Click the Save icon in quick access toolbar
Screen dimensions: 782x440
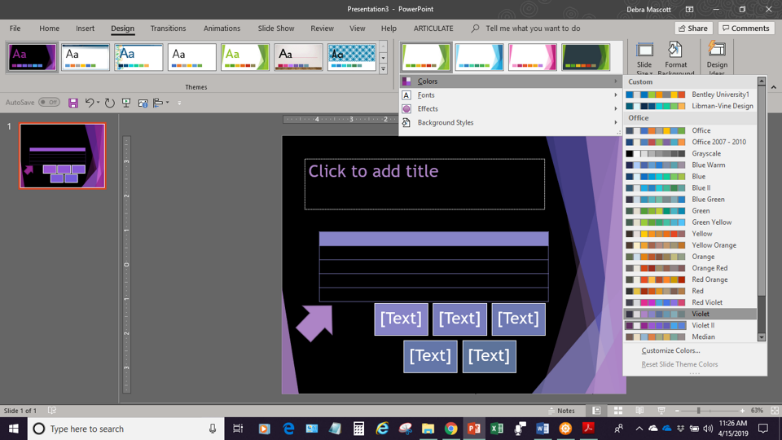pyautogui.click(x=73, y=103)
